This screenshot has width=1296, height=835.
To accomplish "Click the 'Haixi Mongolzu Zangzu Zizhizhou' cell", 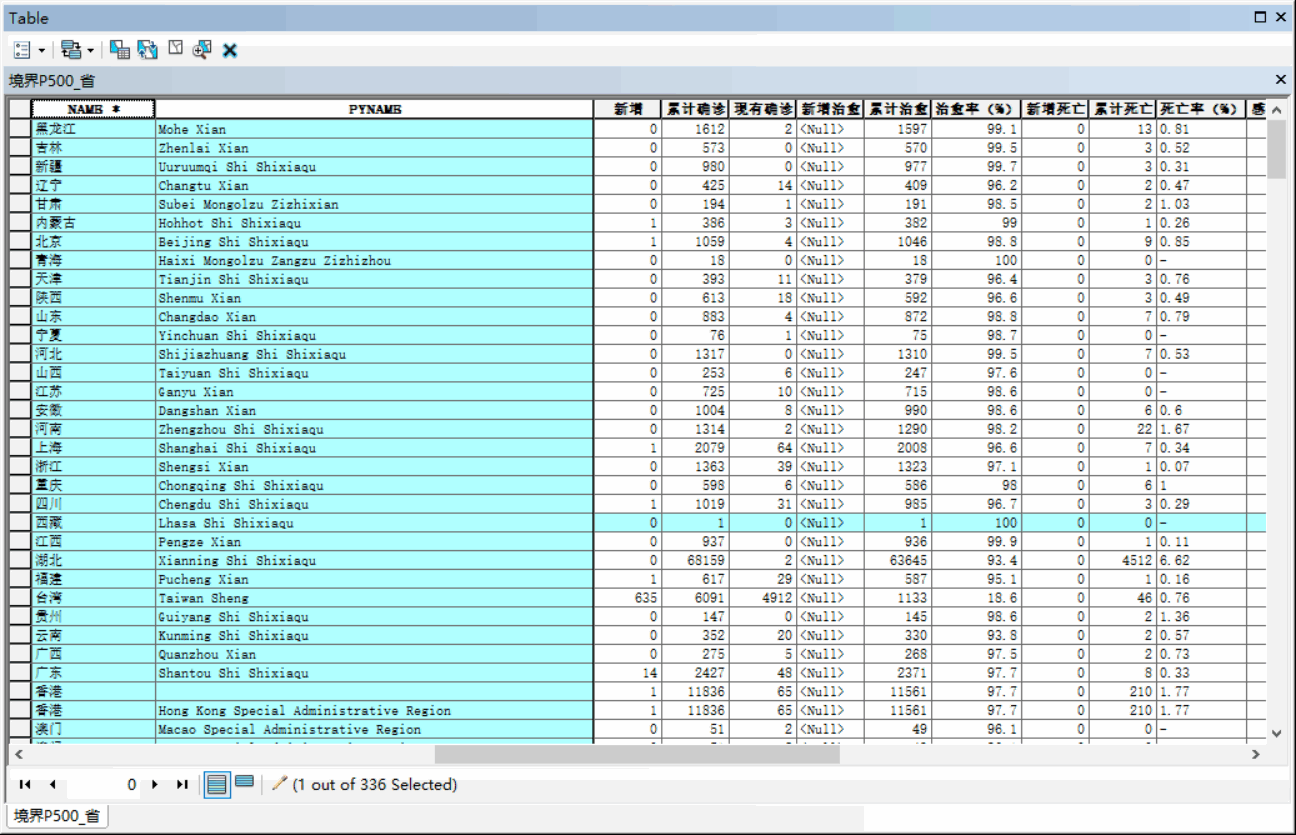I will point(375,261).
